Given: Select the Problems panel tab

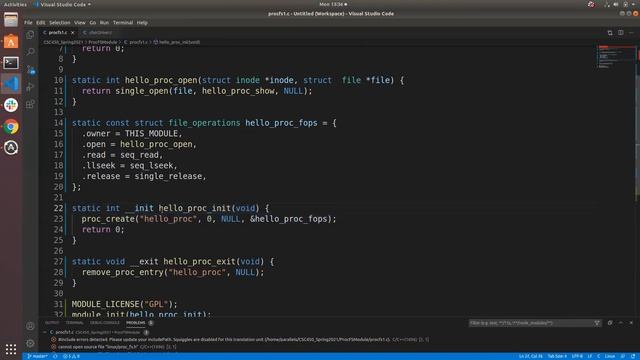Looking at the screenshot, I should [x=136, y=323].
